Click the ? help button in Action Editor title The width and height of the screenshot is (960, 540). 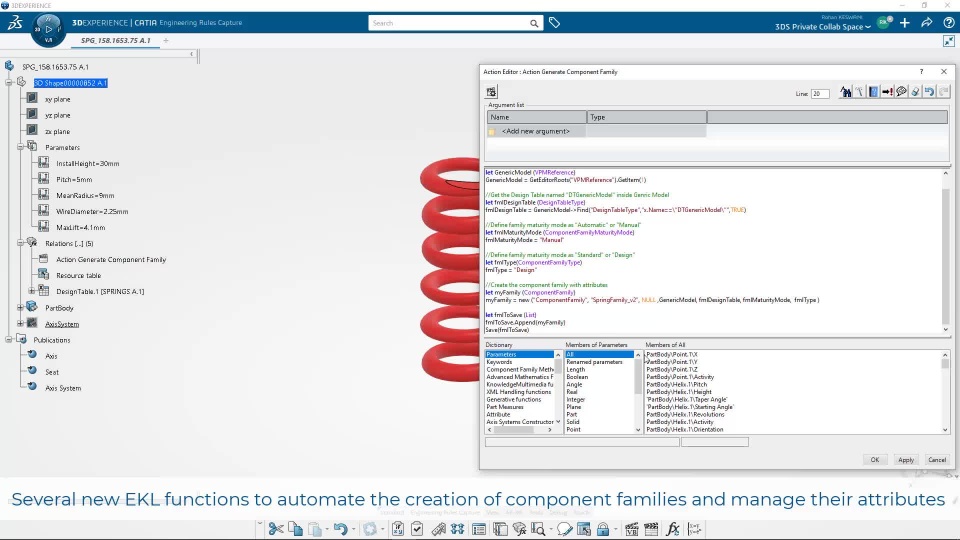tap(921, 72)
